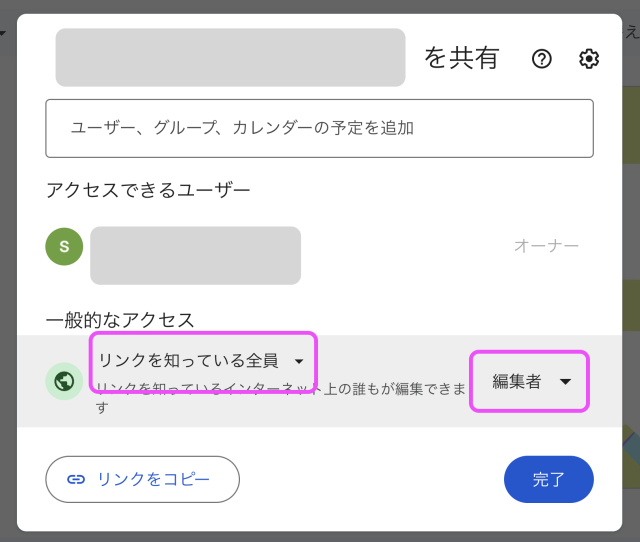Screen dimensions: 640x542
Task: Click the green globe access icon
Action: (x=65, y=381)
